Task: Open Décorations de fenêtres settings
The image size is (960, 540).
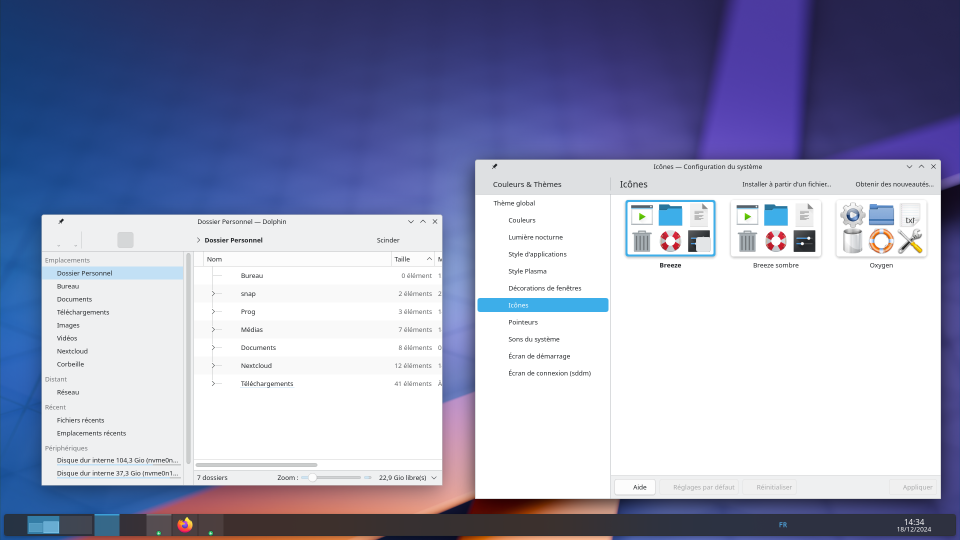Action: click(545, 288)
